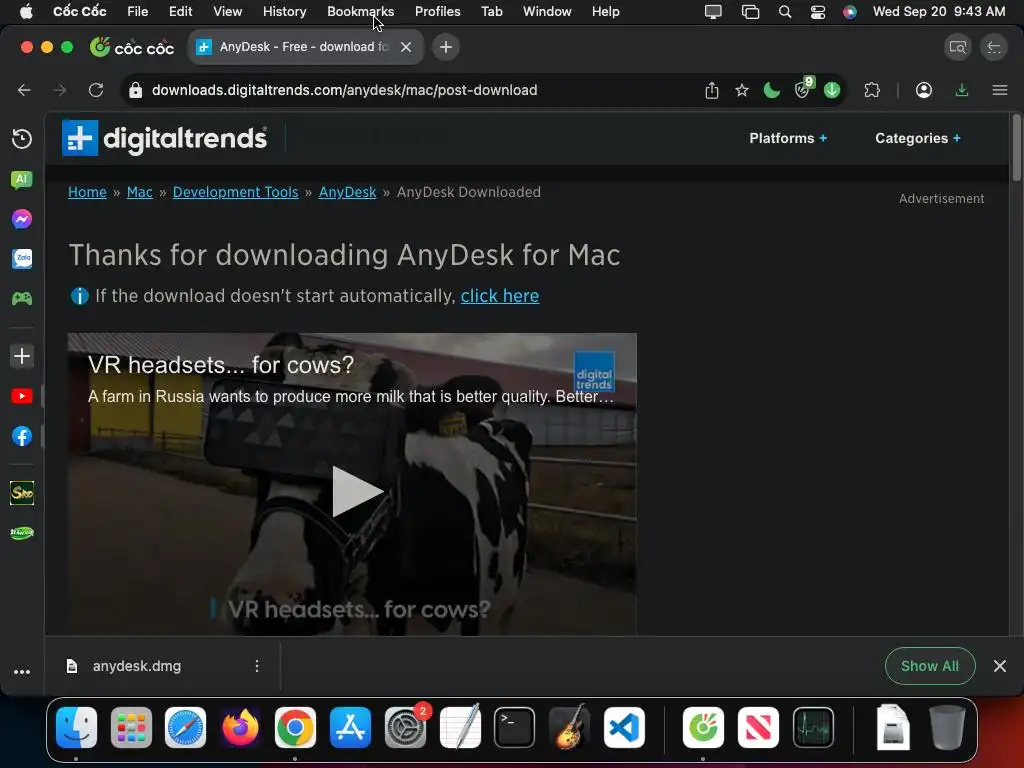The image size is (1024, 768).
Task: Go to the Home breadcrumb link
Action: coord(87,192)
